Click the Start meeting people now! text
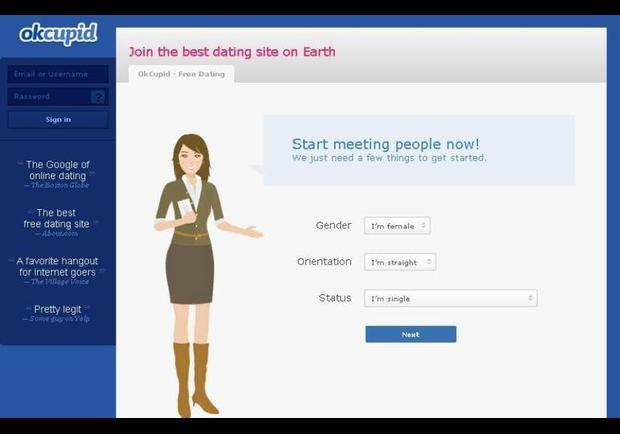The width and height of the screenshot is (620, 434). pos(386,144)
